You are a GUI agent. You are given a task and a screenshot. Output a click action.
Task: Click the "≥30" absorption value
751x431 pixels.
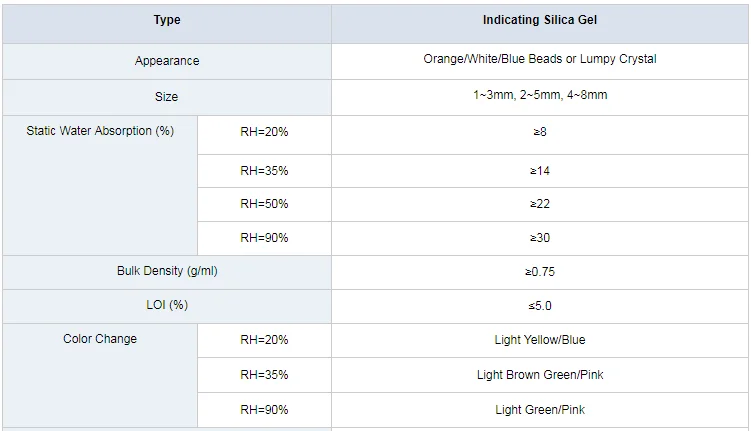pyautogui.click(x=540, y=238)
